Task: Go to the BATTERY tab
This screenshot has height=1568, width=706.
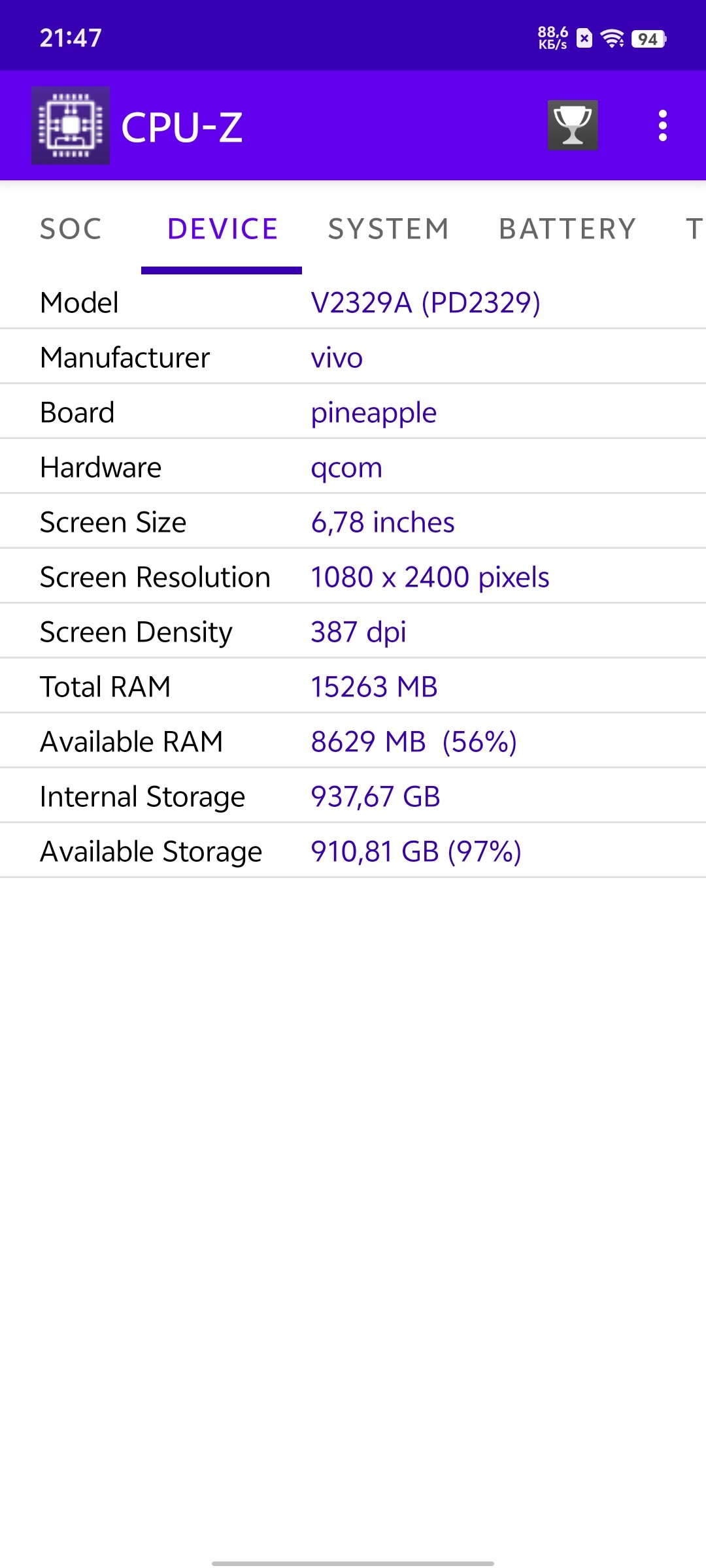Action: pos(567,229)
